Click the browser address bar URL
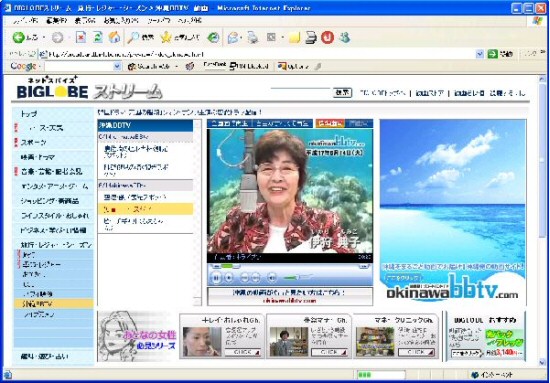This screenshot has height=383, width=550. [260, 54]
